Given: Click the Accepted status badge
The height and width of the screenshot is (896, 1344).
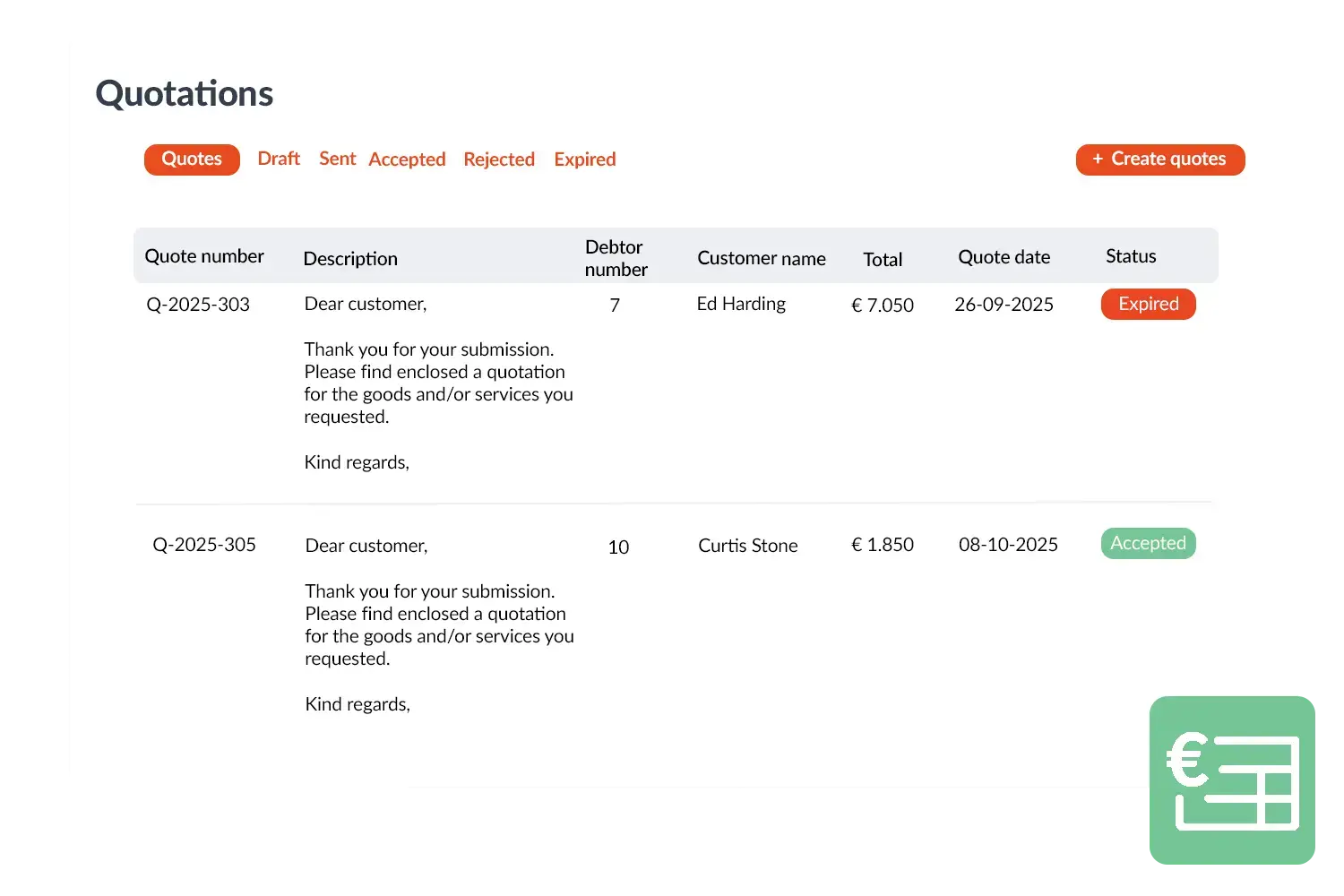Looking at the screenshot, I should click(x=1148, y=544).
